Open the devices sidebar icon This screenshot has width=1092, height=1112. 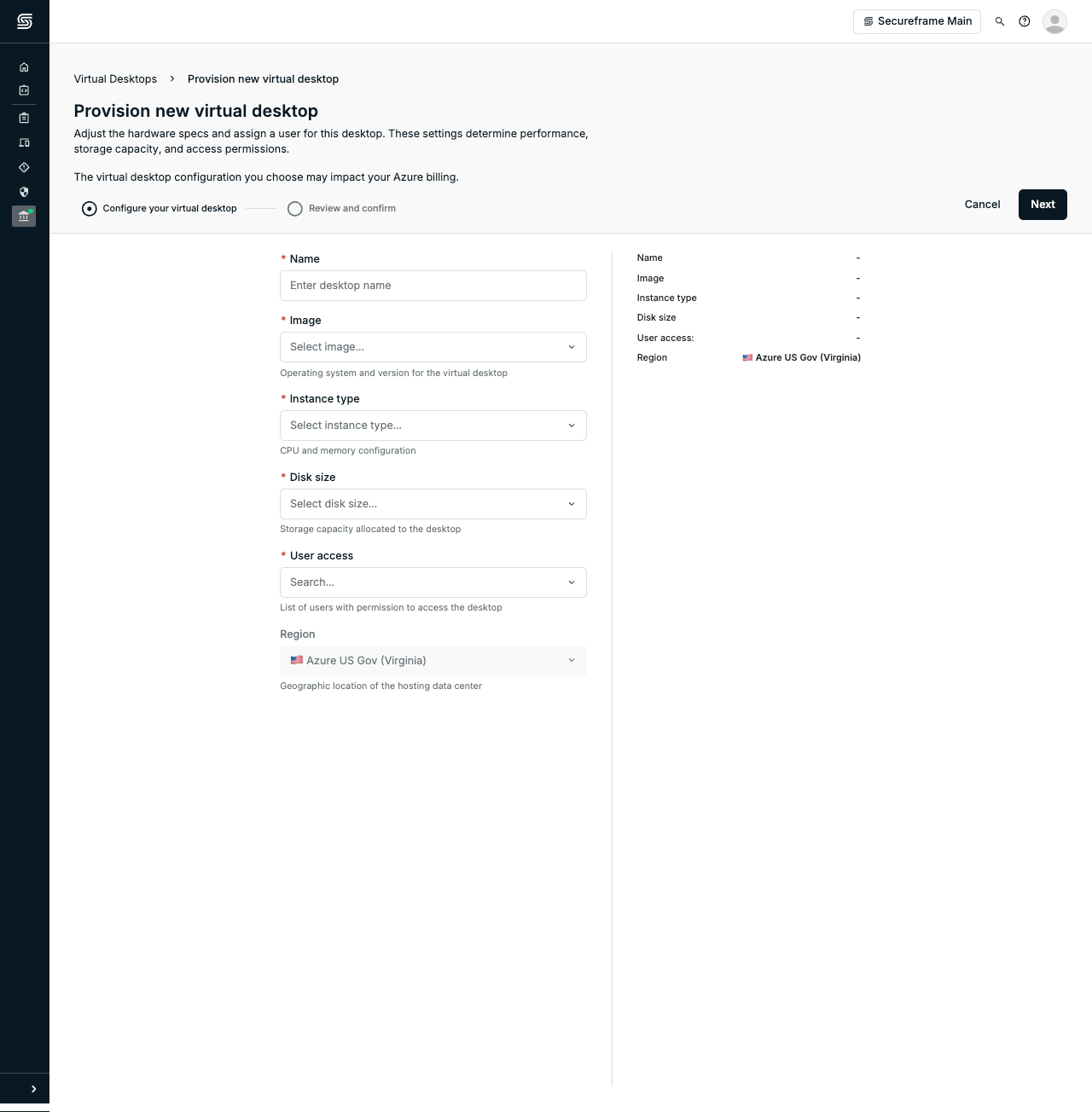click(24, 142)
